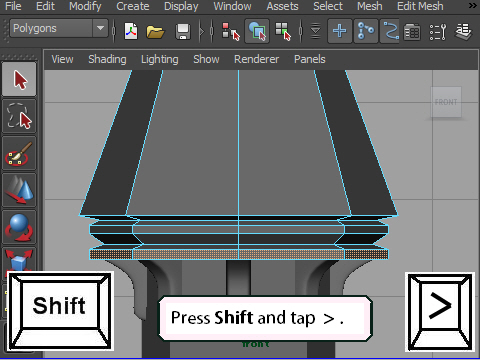Save the scene with the floppy icon
This screenshot has width=480, height=360.
[x=183, y=32]
